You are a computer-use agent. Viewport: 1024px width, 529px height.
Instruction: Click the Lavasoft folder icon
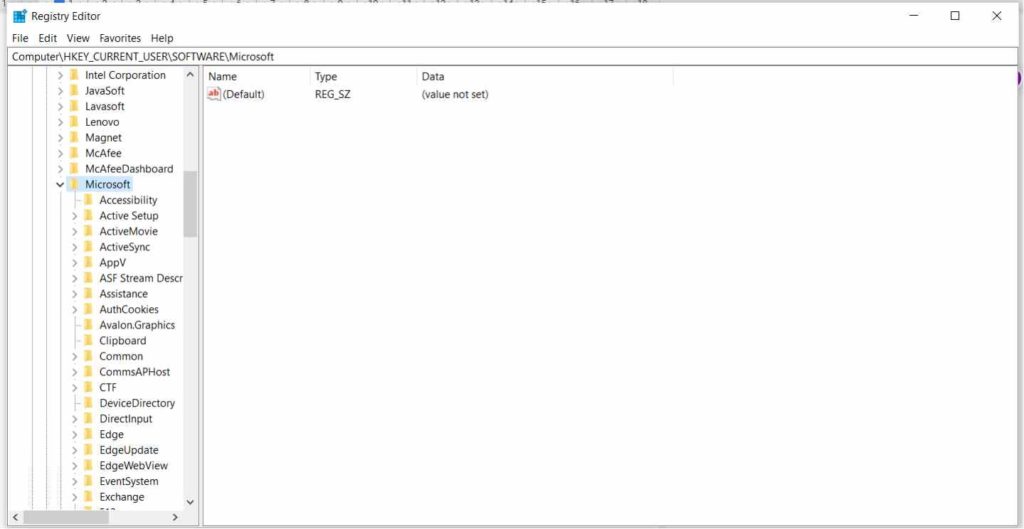(x=74, y=106)
